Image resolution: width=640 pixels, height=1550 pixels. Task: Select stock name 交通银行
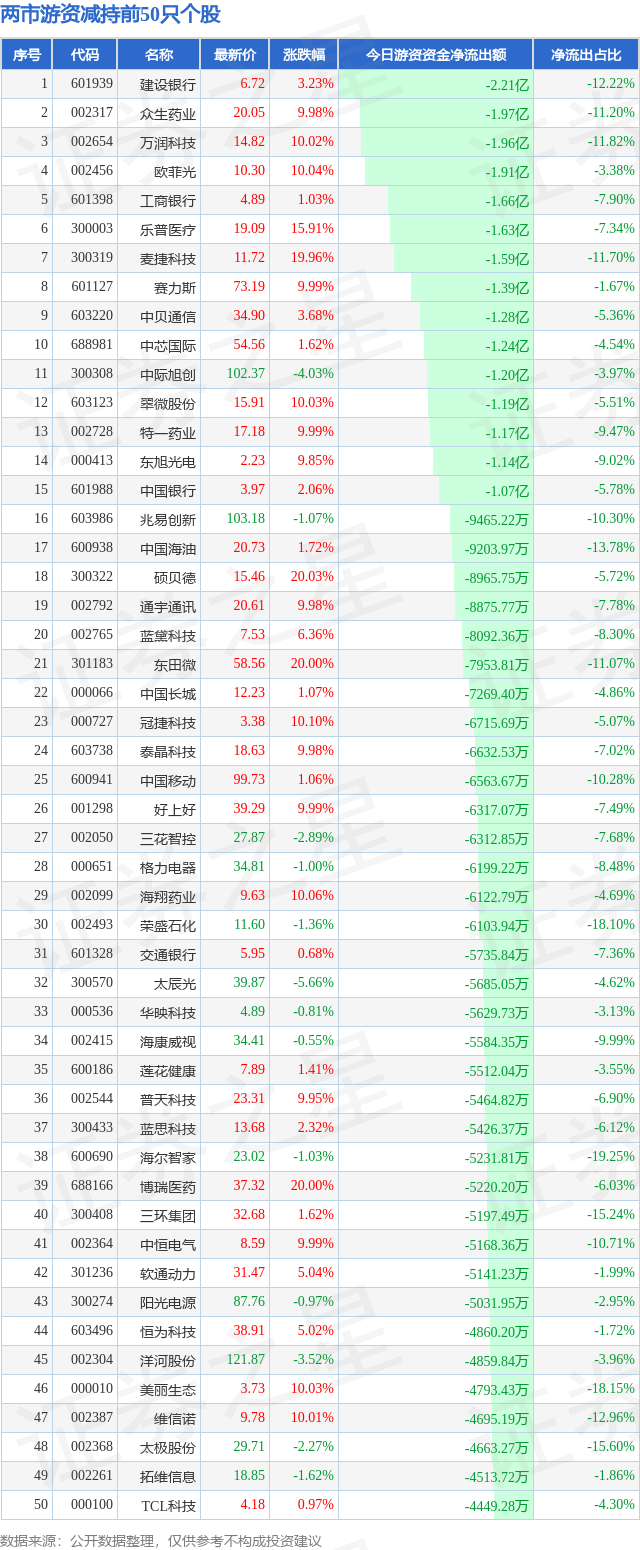[168, 955]
